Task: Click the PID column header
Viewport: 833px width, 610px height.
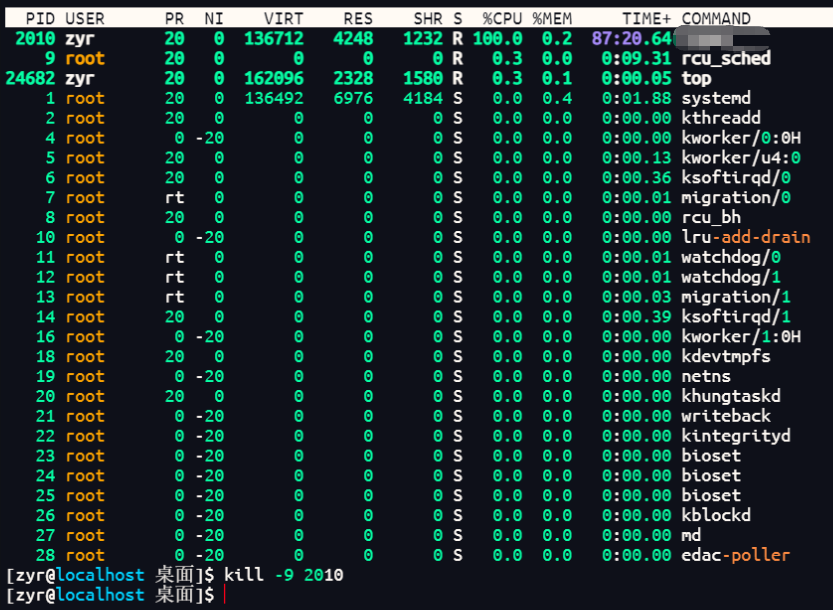Action: point(41,18)
